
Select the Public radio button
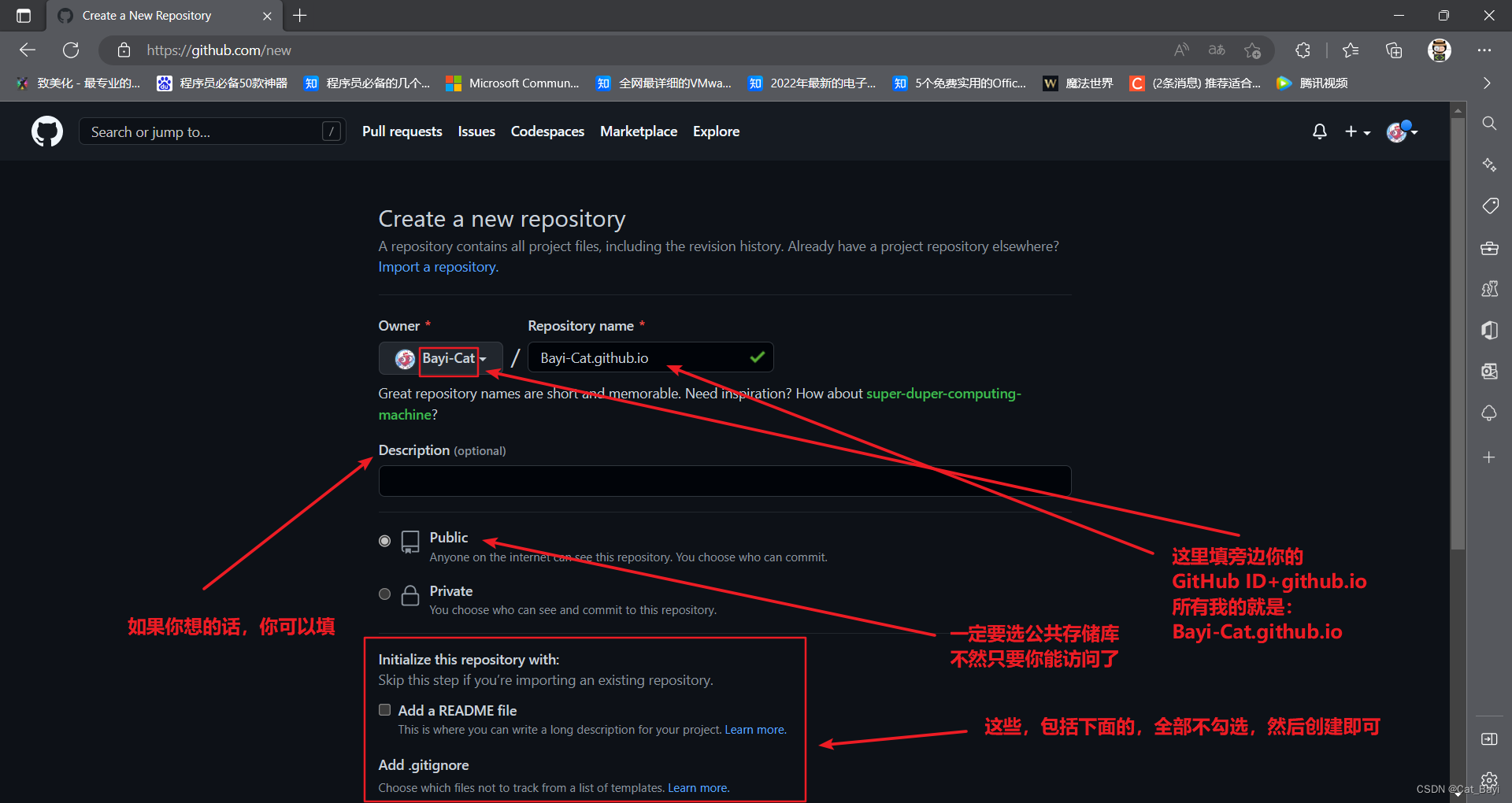click(x=384, y=541)
